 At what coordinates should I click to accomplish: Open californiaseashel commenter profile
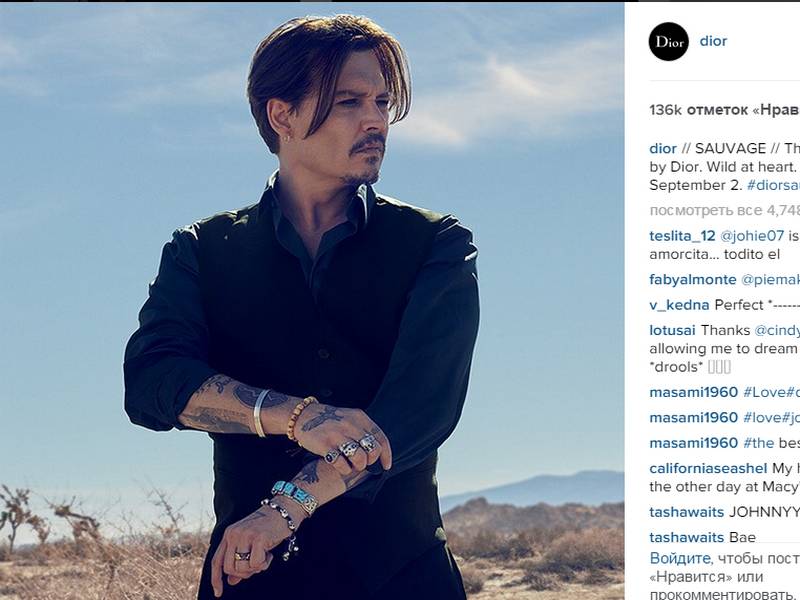pos(708,468)
